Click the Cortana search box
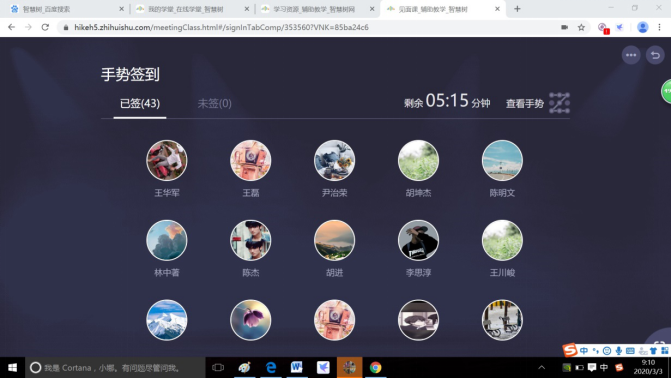Viewport: 671px width, 378px height. (x=116, y=368)
